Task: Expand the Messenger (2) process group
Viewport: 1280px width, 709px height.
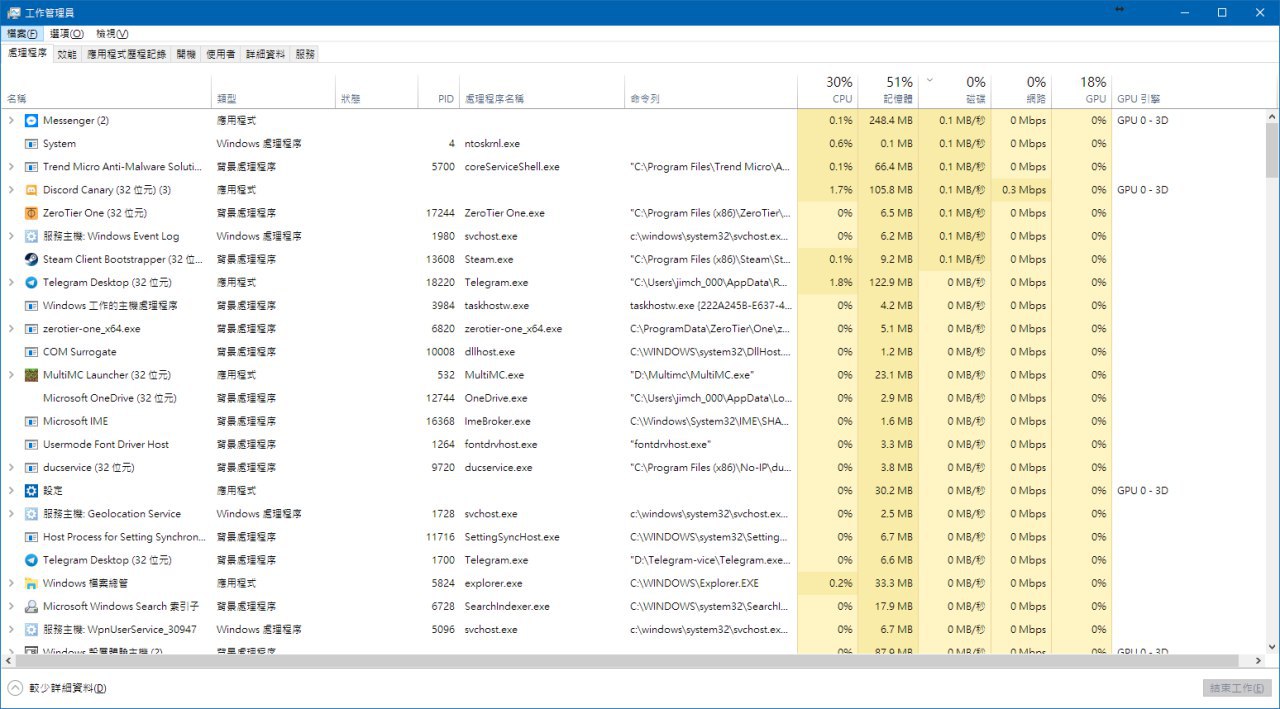Action: [x=11, y=121]
